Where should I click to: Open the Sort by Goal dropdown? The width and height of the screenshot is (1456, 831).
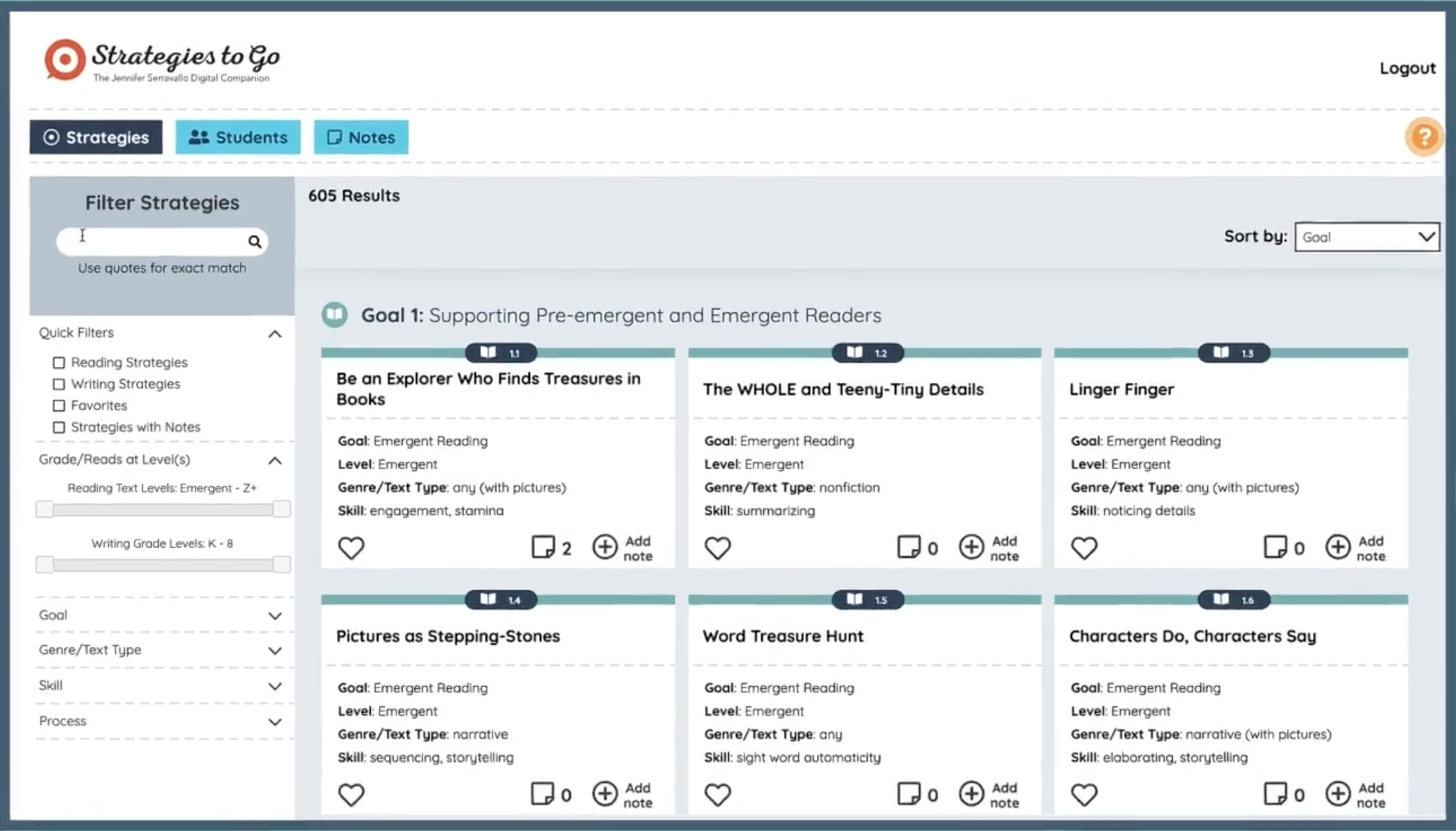tap(1366, 237)
